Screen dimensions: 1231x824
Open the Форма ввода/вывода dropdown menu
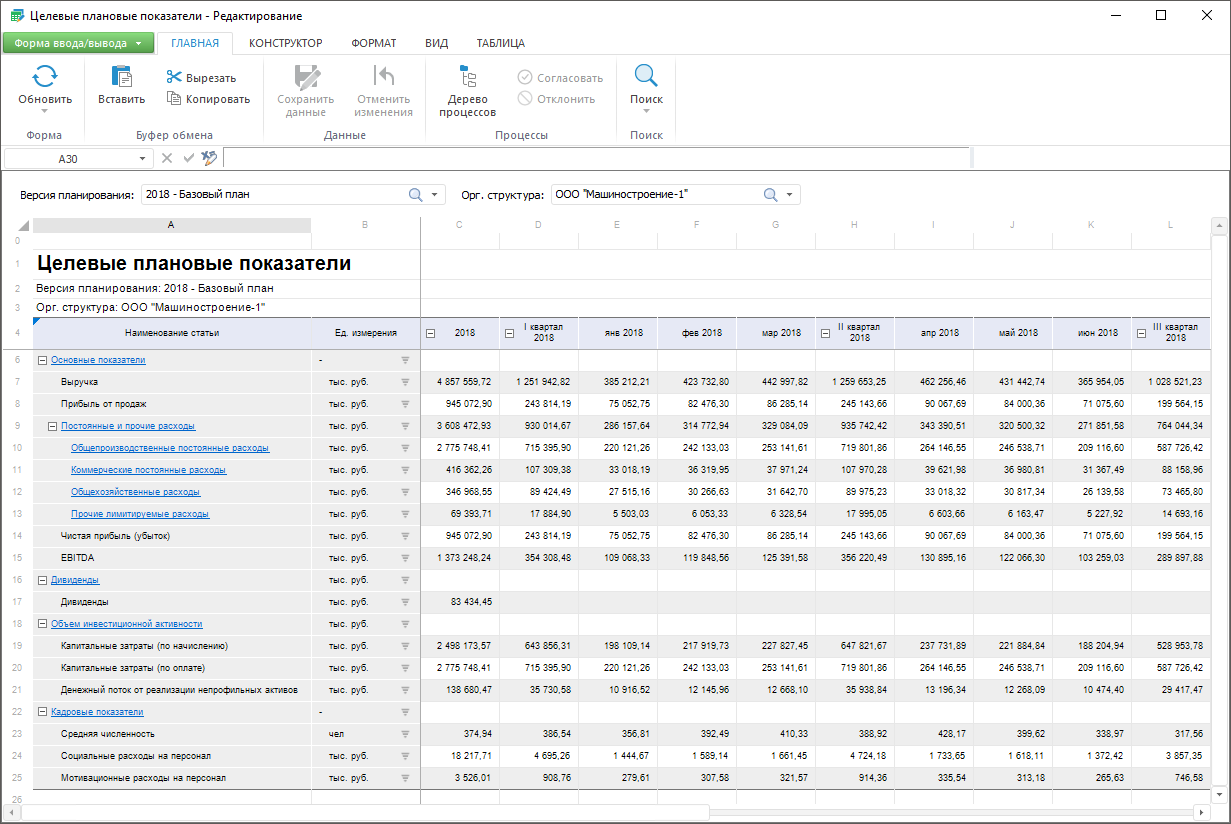click(78, 43)
